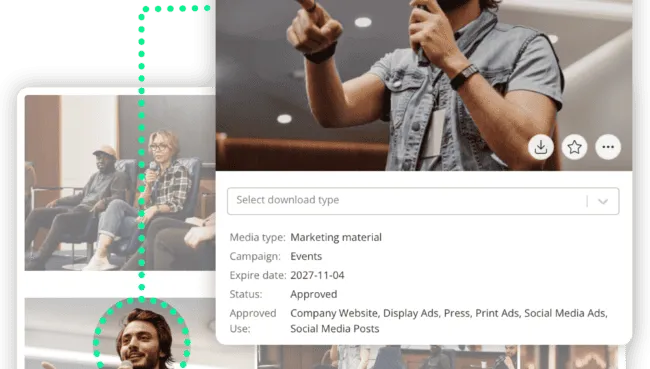Click the Campaign label

(x=255, y=256)
